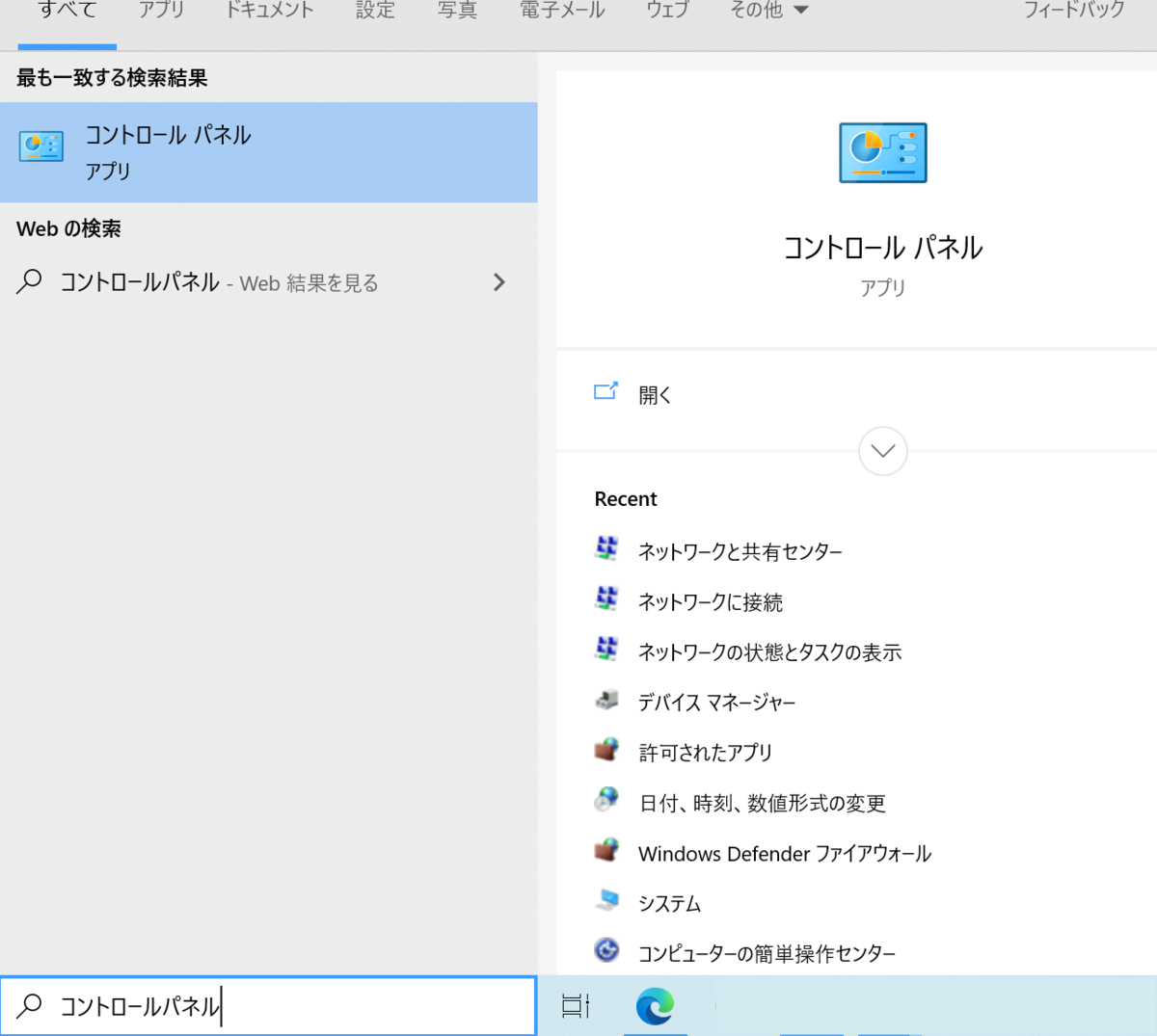This screenshot has height=1036, width=1157.
Task: Click 開く to open Control Panel
Action: (x=656, y=395)
